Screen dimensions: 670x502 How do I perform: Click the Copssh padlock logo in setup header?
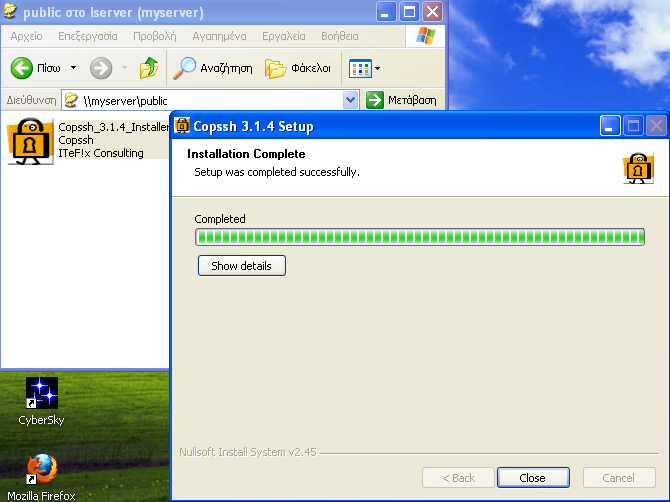[638, 168]
